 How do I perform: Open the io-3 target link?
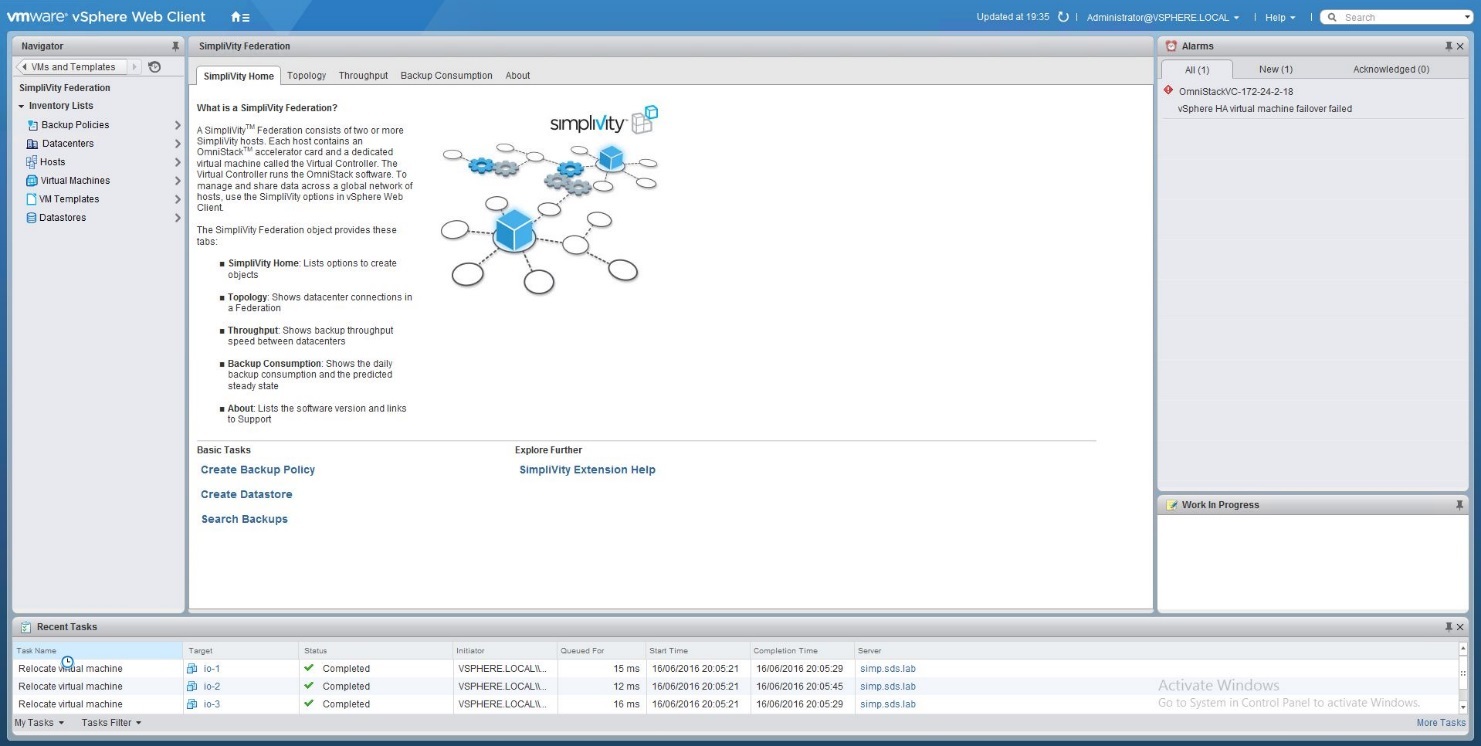[211, 704]
